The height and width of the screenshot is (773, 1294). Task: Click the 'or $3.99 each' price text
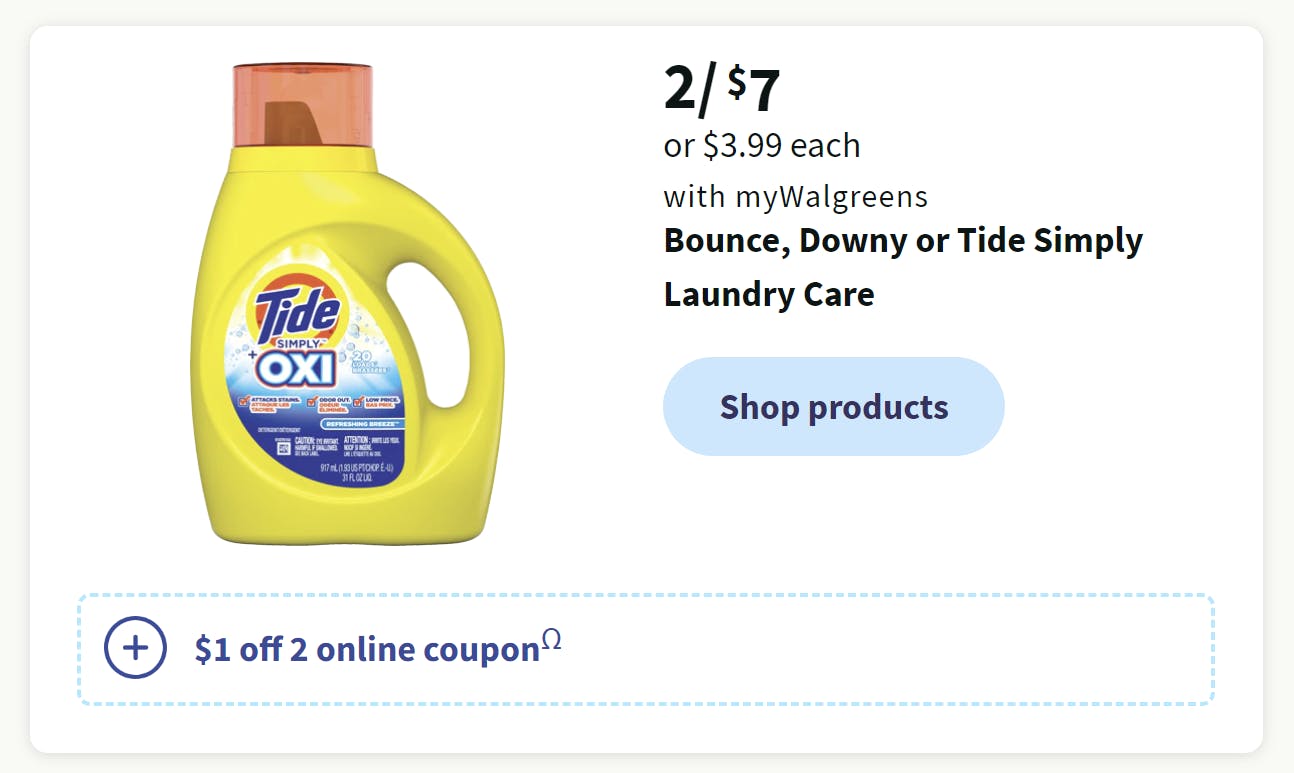tap(762, 146)
